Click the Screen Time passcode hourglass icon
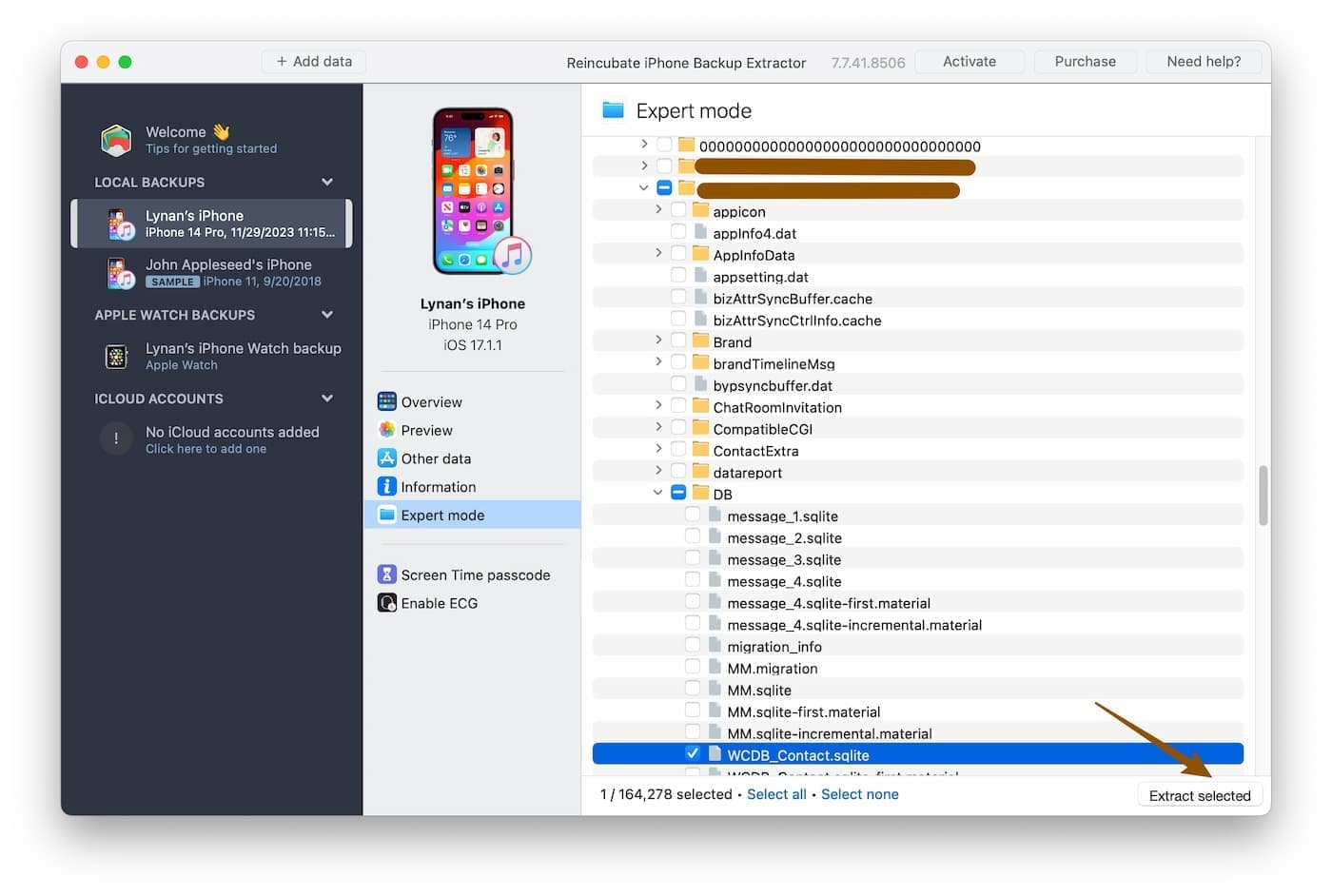Image resolution: width=1332 pixels, height=896 pixels. (386, 575)
